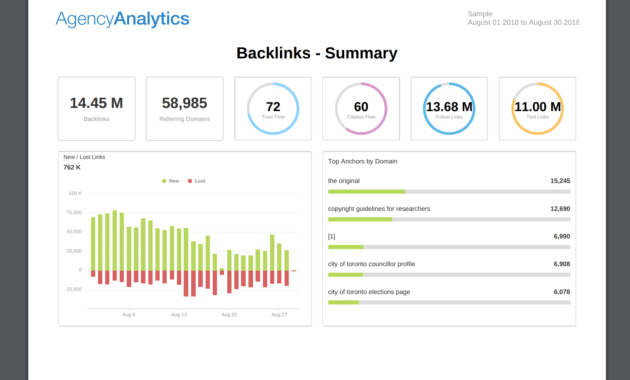
Task: Click the Aug 13 axis label
Action: pyautogui.click(x=179, y=315)
